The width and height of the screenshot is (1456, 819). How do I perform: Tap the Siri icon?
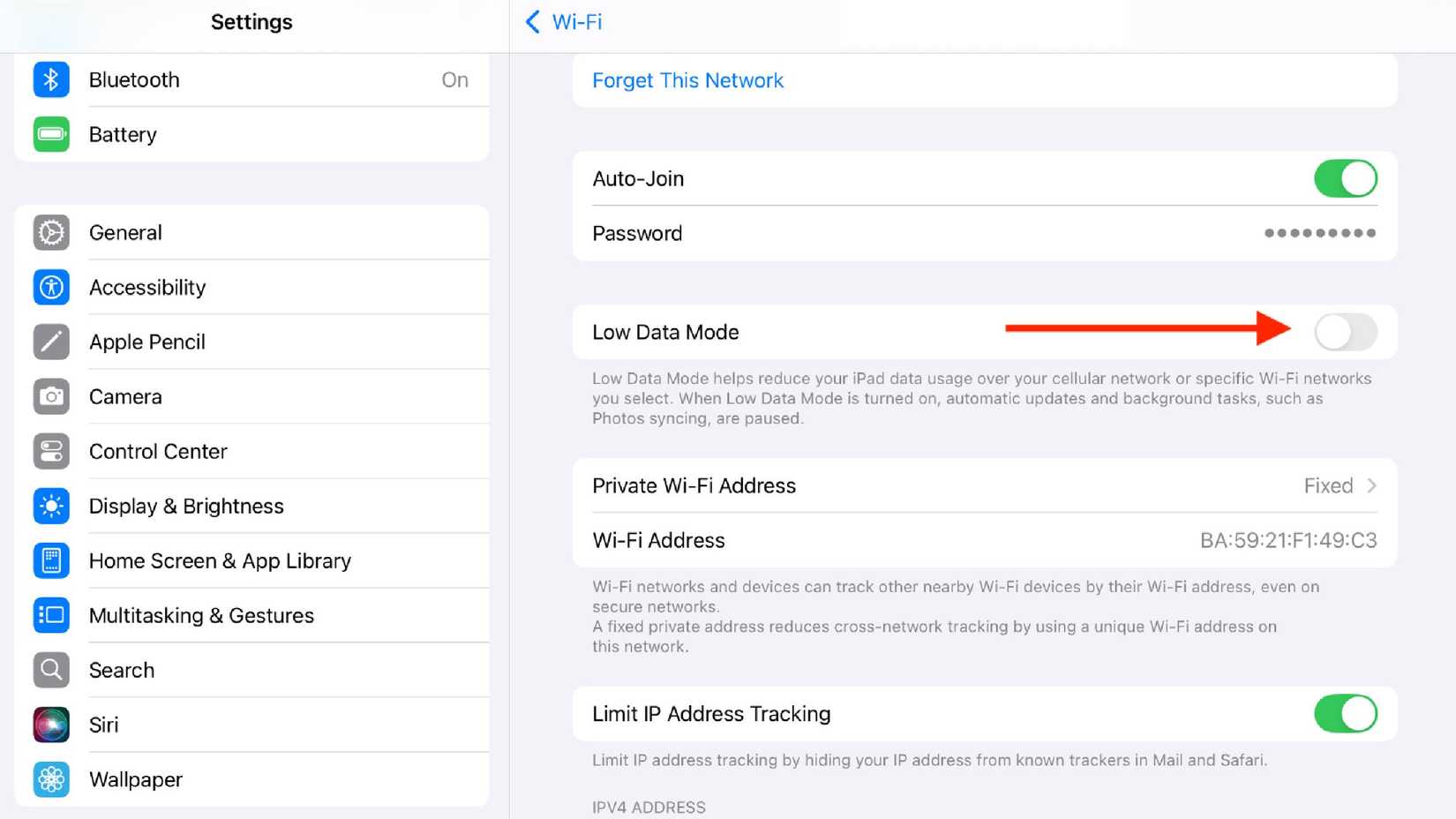click(51, 725)
